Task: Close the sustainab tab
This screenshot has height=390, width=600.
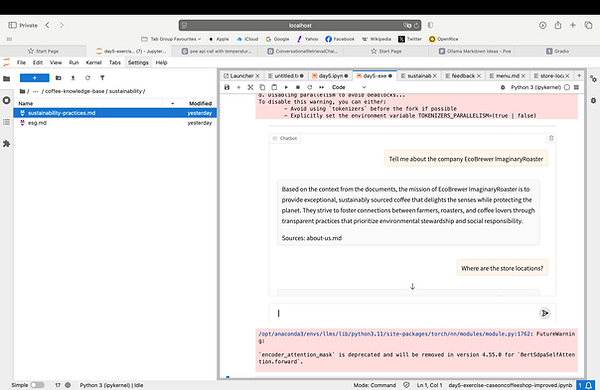Action: pos(435,76)
